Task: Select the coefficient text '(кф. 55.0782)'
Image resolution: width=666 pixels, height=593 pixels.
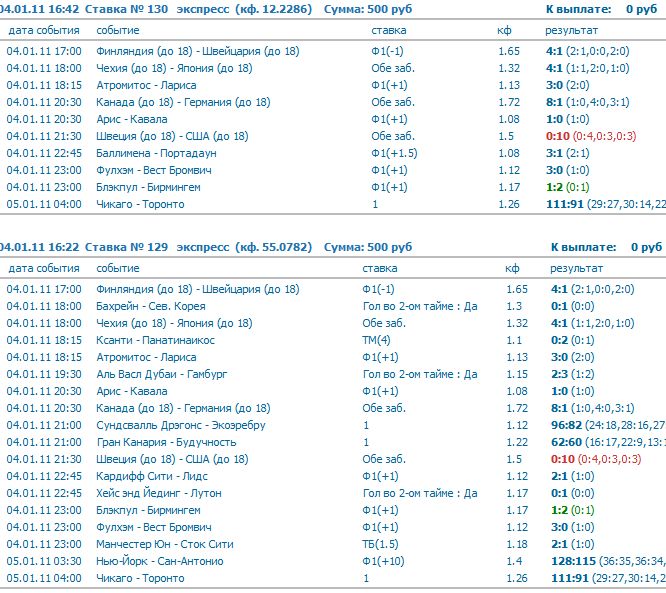Action: pos(274,247)
